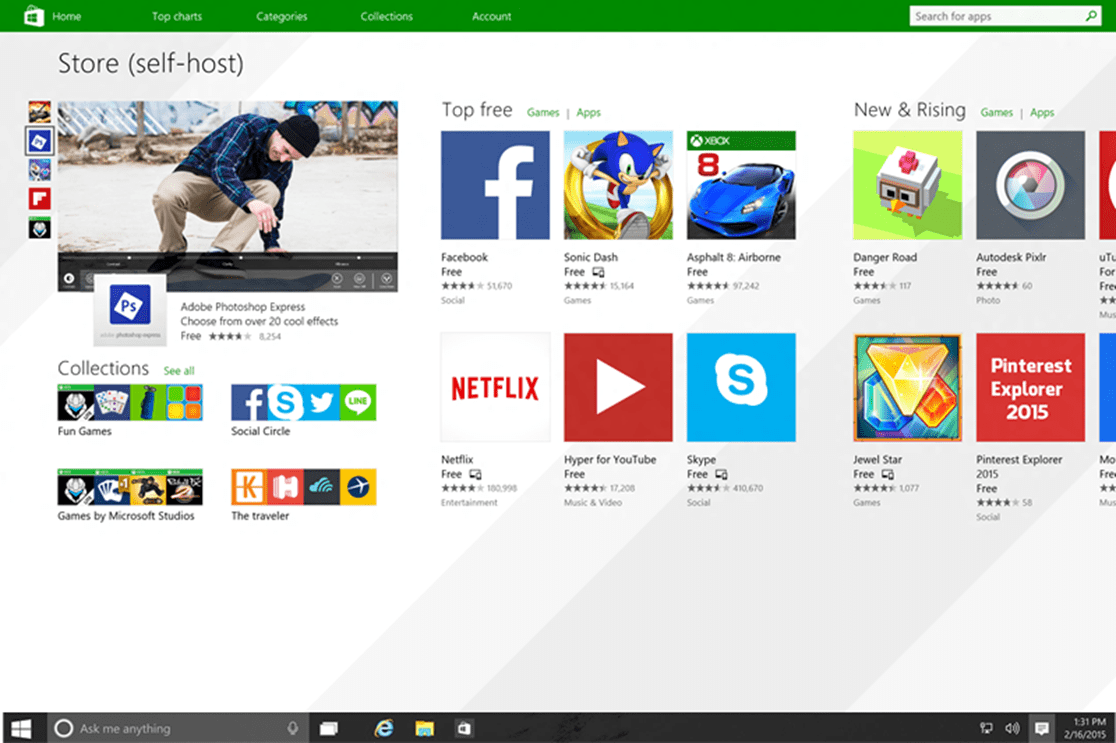Go to the Top charts menu
Image resolution: width=1116 pixels, height=743 pixels.
pyautogui.click(x=176, y=16)
